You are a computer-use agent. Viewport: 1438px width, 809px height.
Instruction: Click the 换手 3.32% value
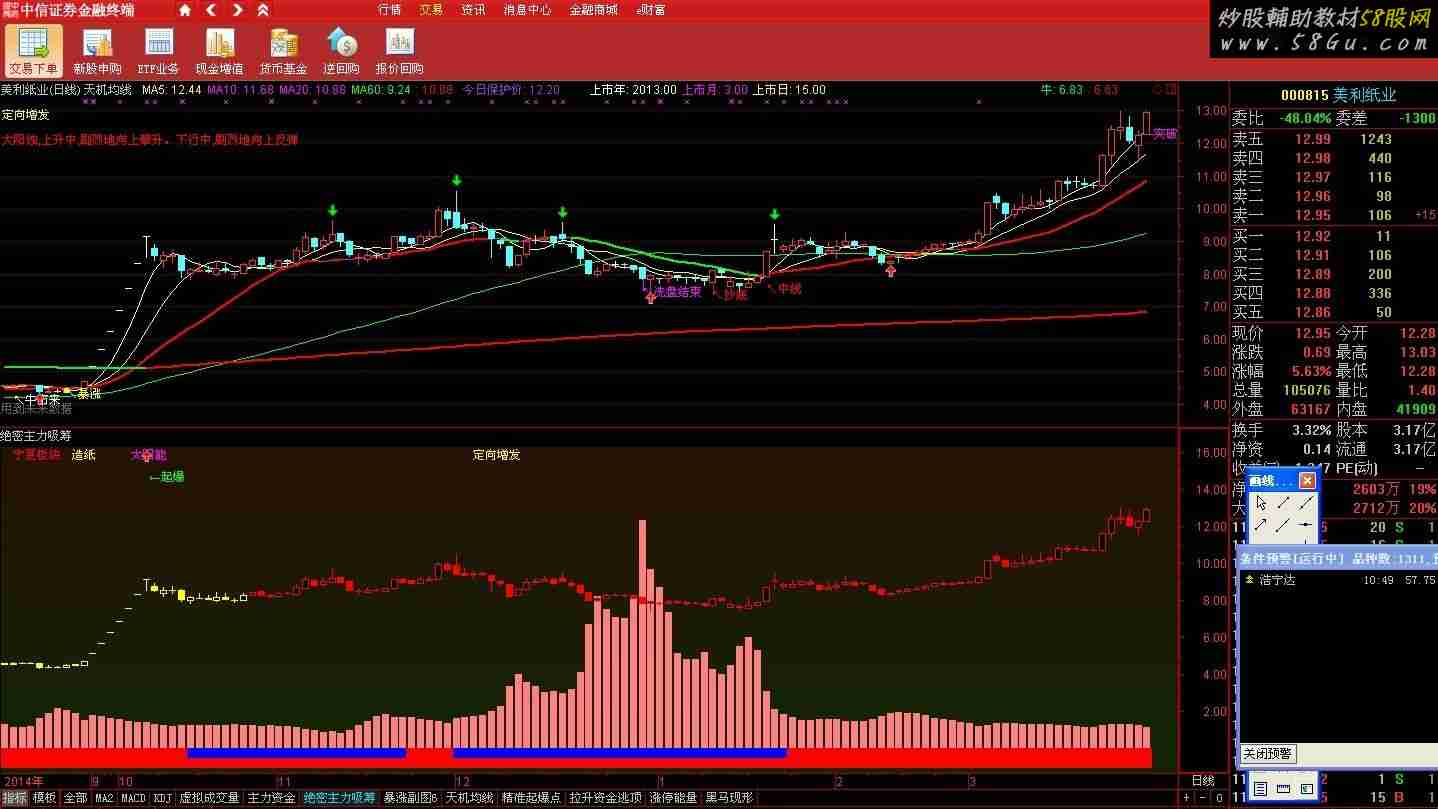click(x=1310, y=430)
